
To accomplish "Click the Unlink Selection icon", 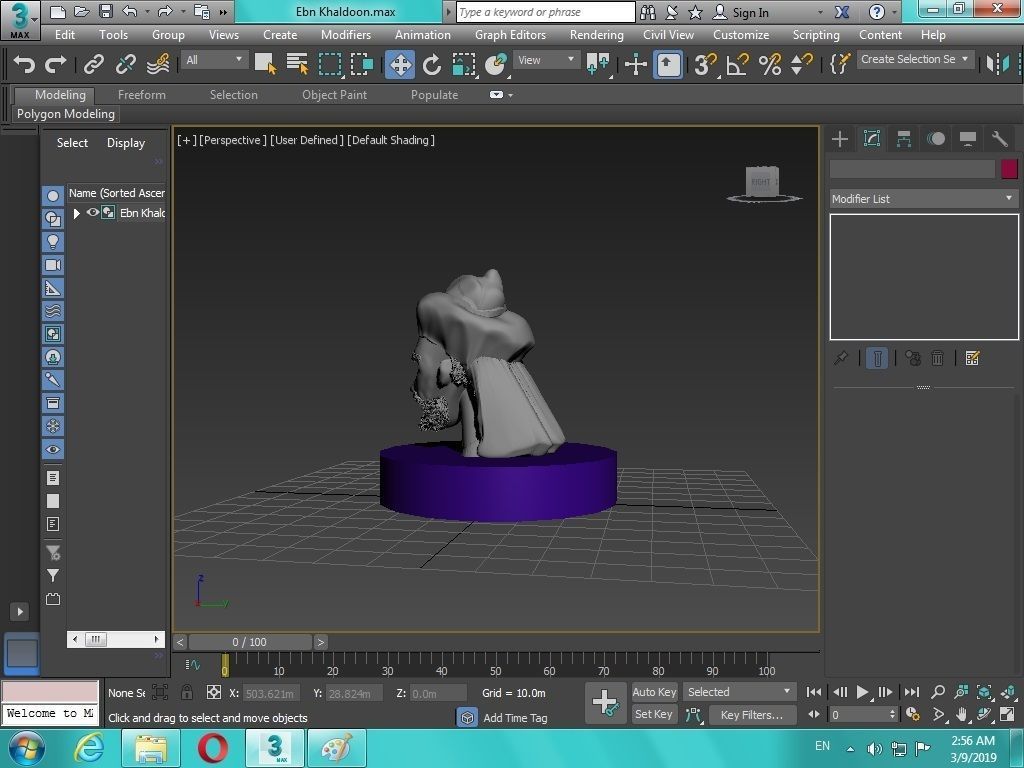I will [126, 64].
